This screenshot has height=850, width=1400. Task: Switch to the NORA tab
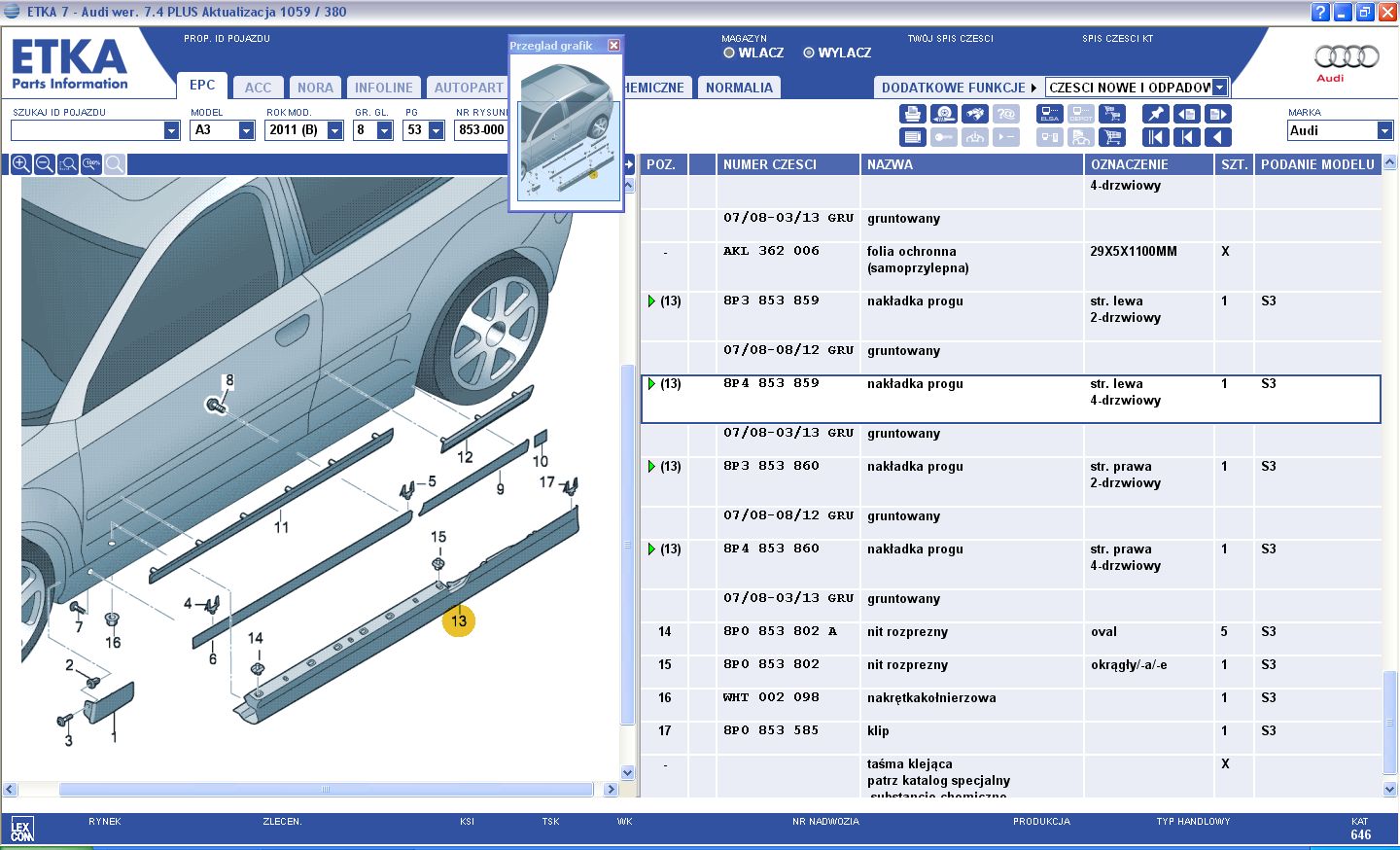pos(315,88)
